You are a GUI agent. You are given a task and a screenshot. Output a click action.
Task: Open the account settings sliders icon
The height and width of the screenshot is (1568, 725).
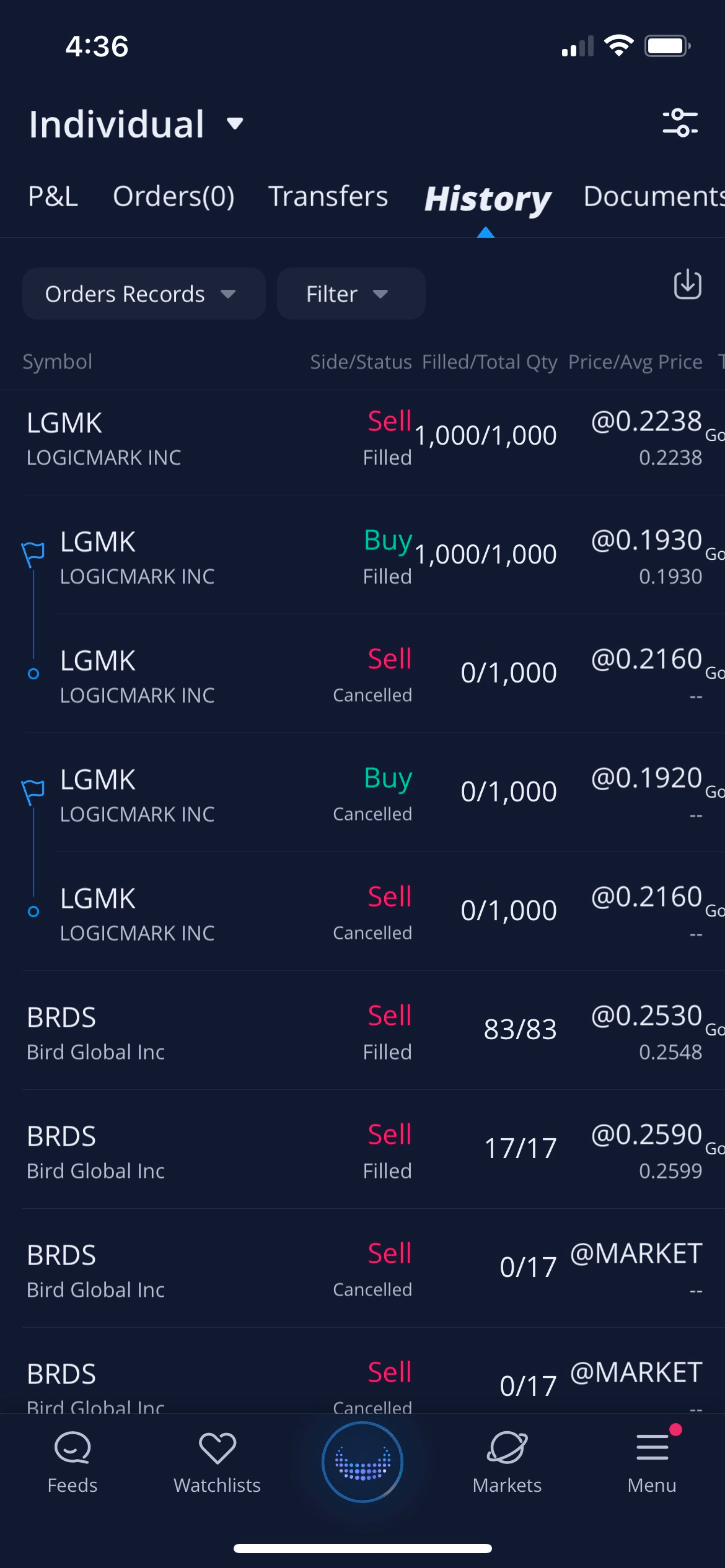point(680,122)
